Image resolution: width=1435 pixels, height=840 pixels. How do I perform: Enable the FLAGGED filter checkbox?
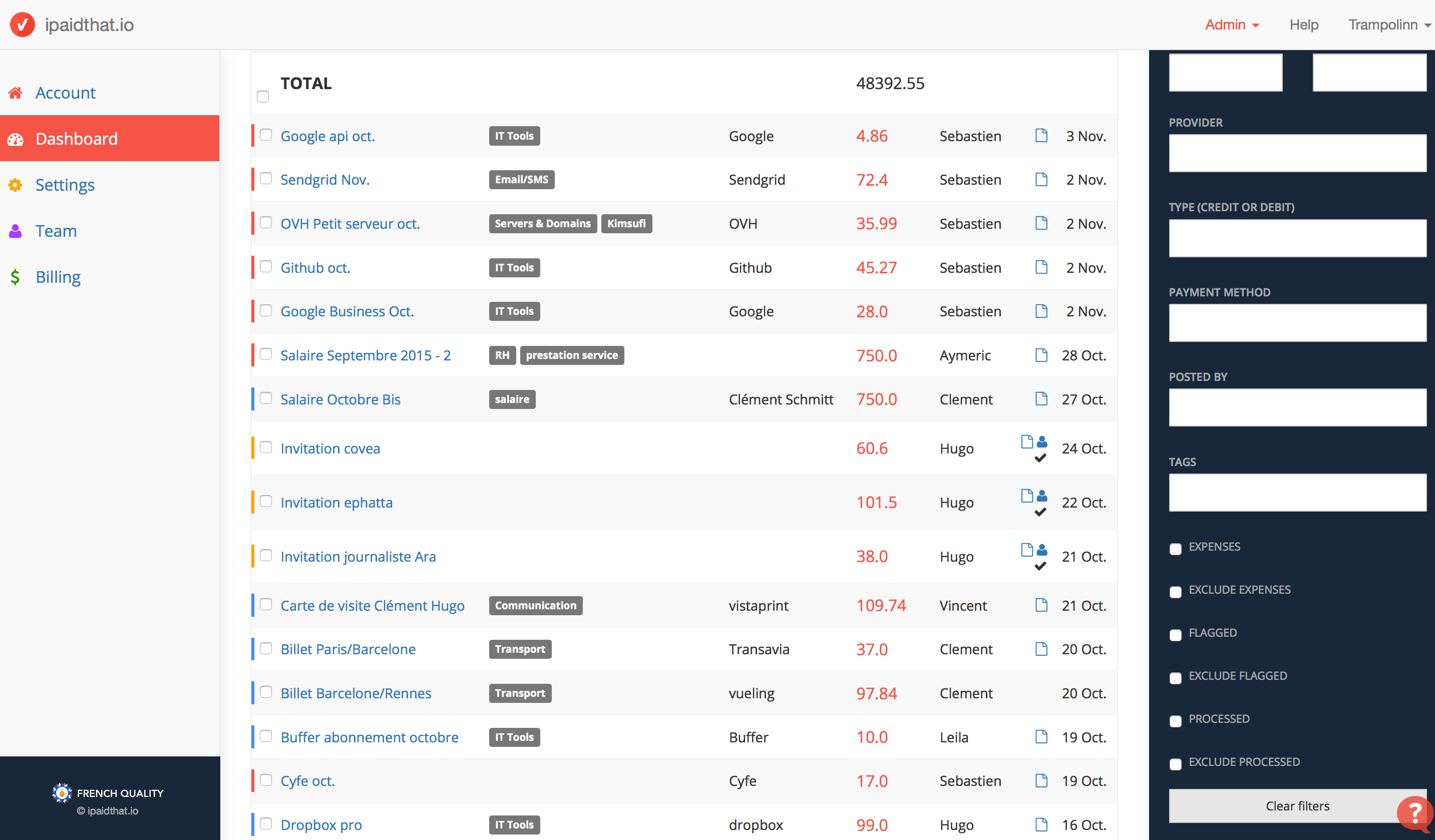point(1175,635)
